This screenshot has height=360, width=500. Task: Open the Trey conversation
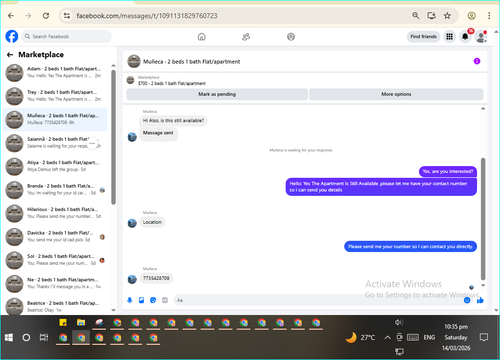click(x=55, y=96)
